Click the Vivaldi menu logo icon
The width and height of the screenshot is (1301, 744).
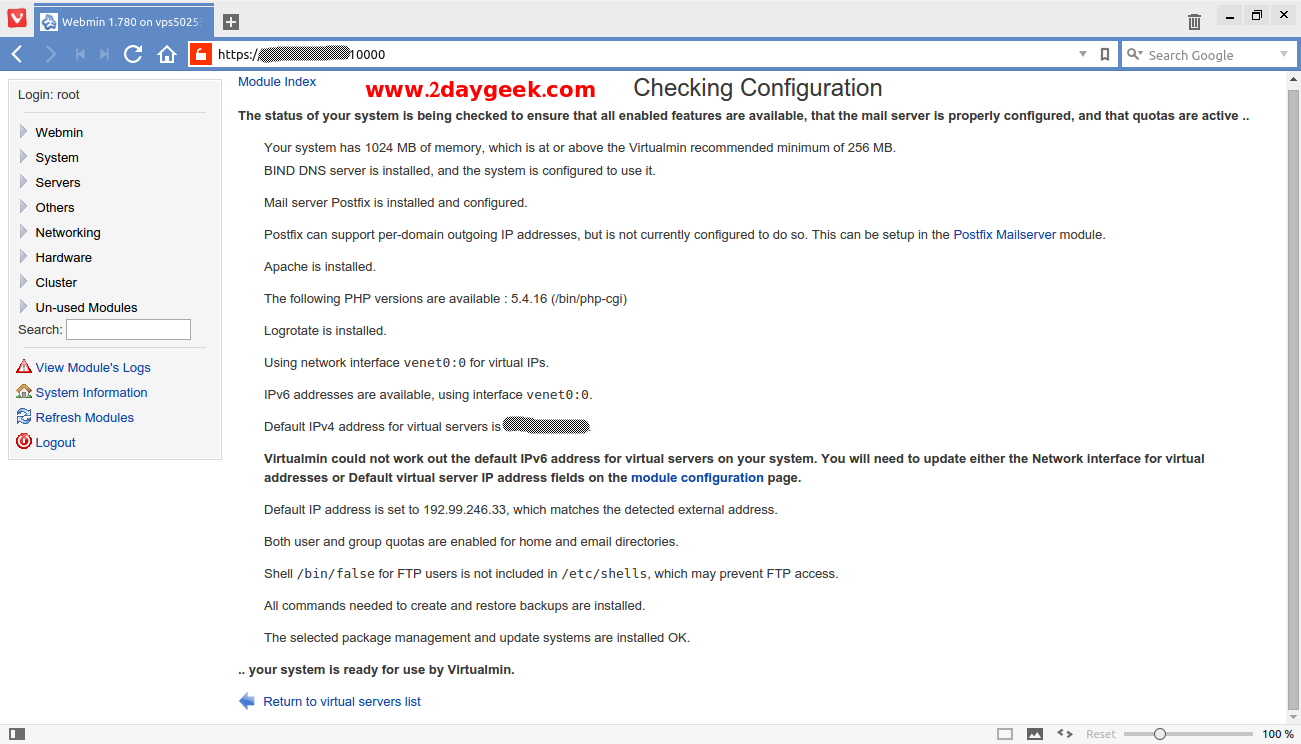coord(17,17)
